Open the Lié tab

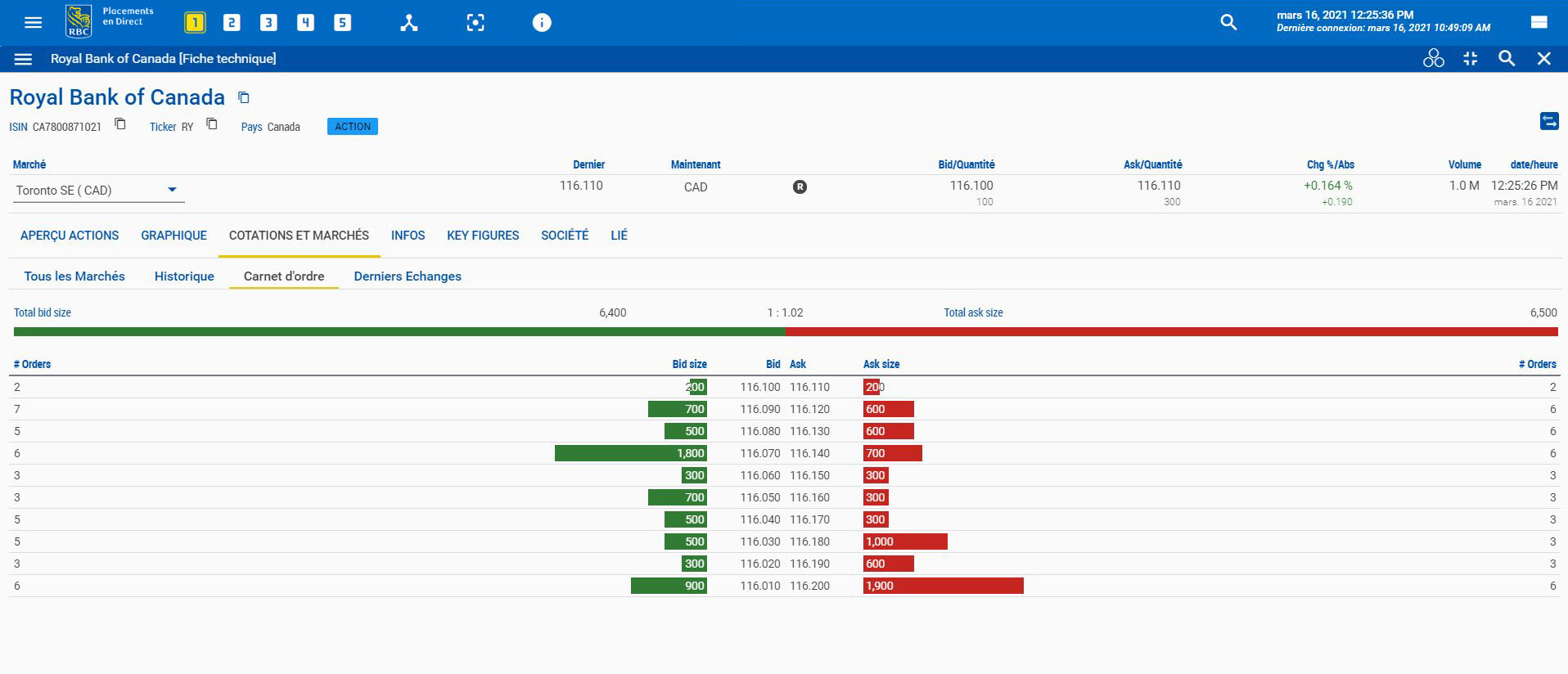619,236
